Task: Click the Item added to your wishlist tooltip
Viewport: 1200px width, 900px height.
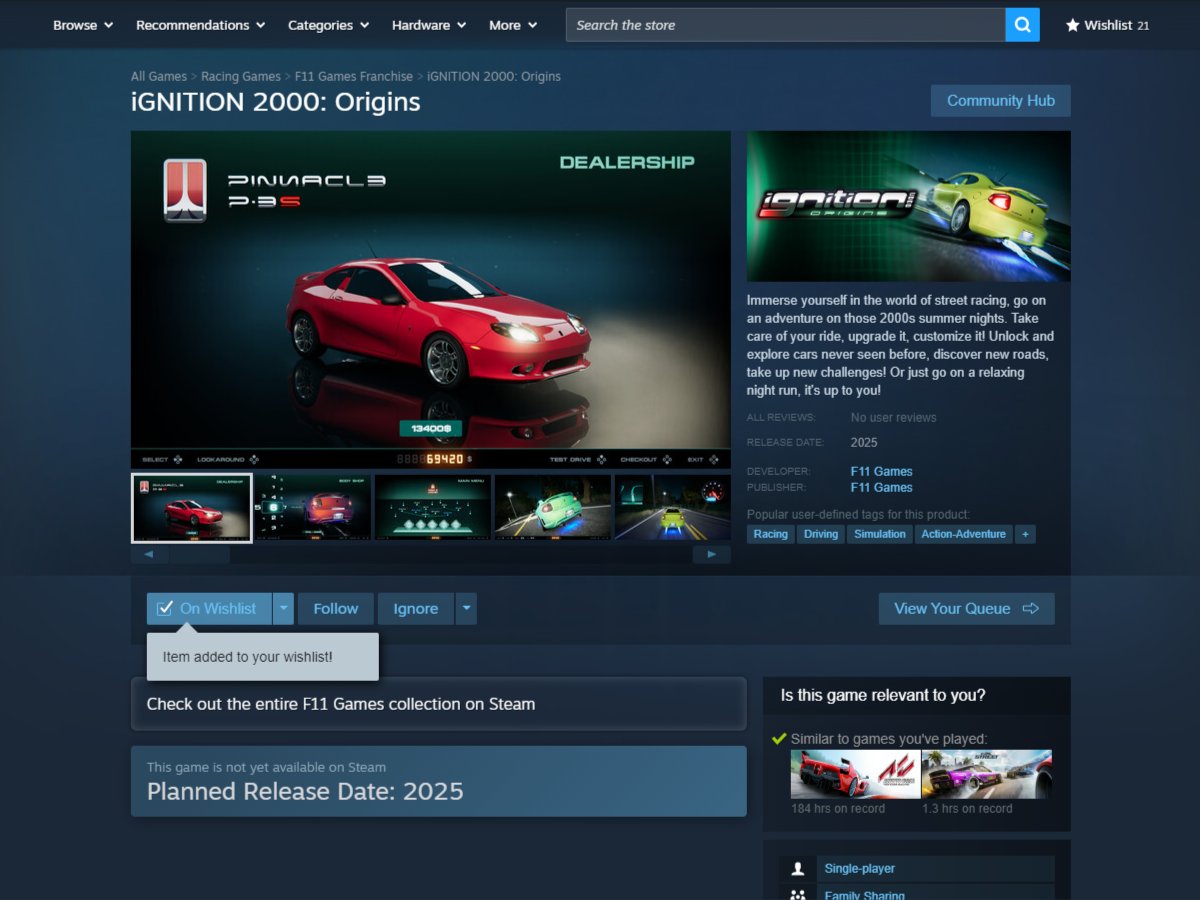Action: click(263, 657)
